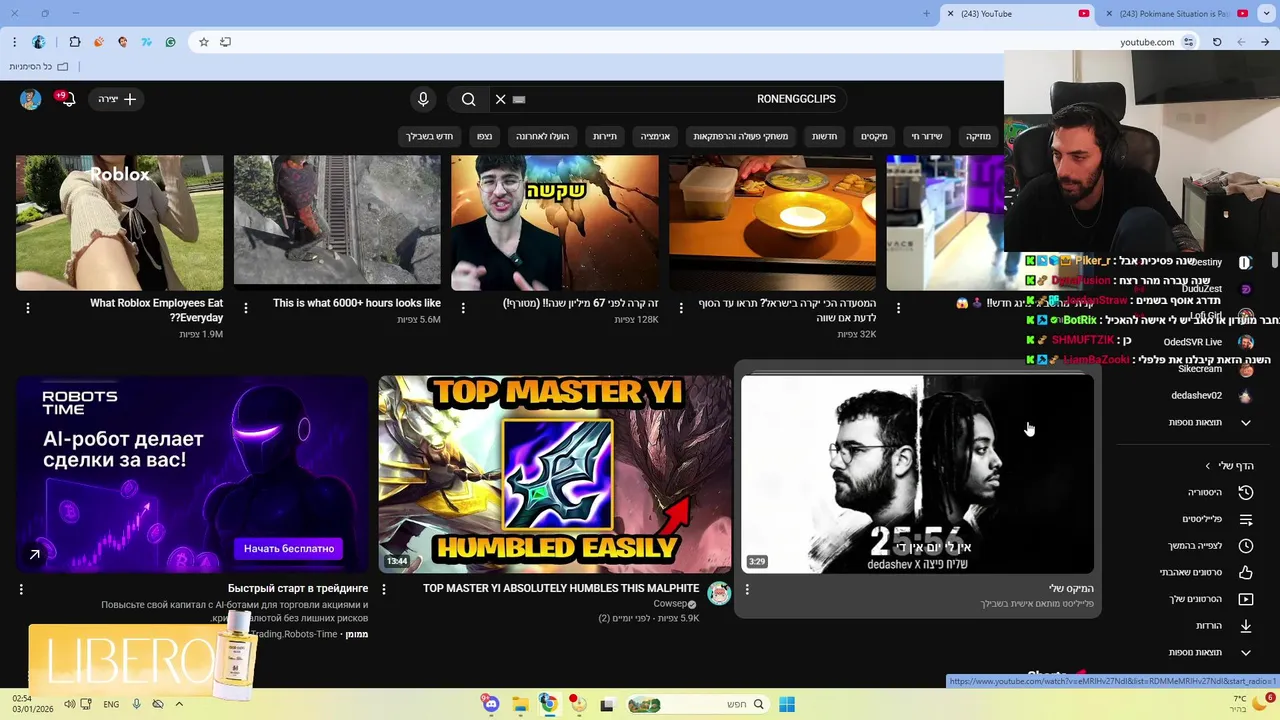
Task: Open the Chrome profile avatar
Action: [x=39, y=42]
